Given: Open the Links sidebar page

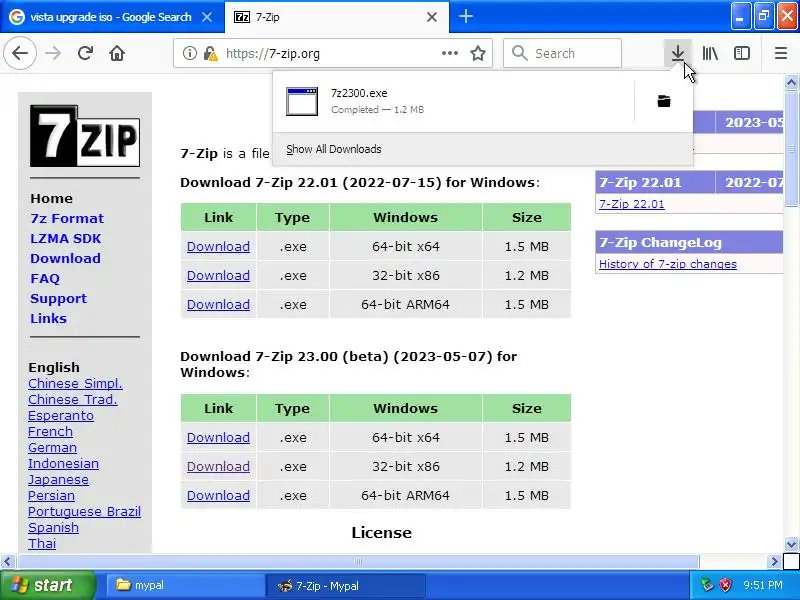Looking at the screenshot, I should 48,318.
